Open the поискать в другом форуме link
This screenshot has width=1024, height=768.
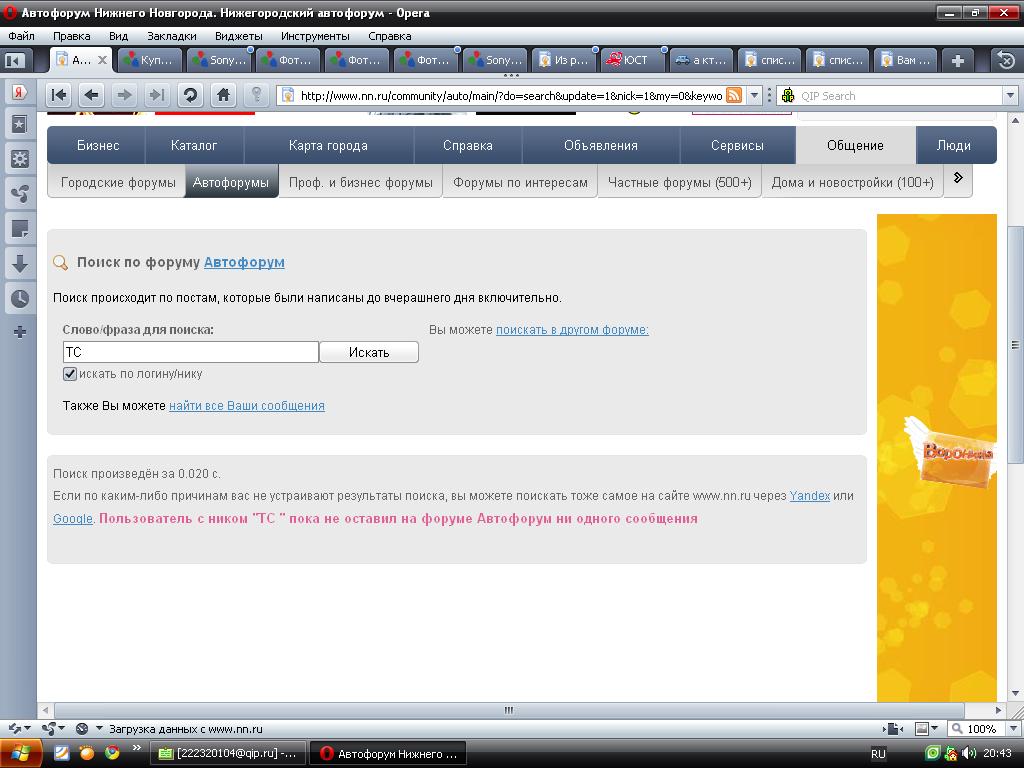coord(572,330)
